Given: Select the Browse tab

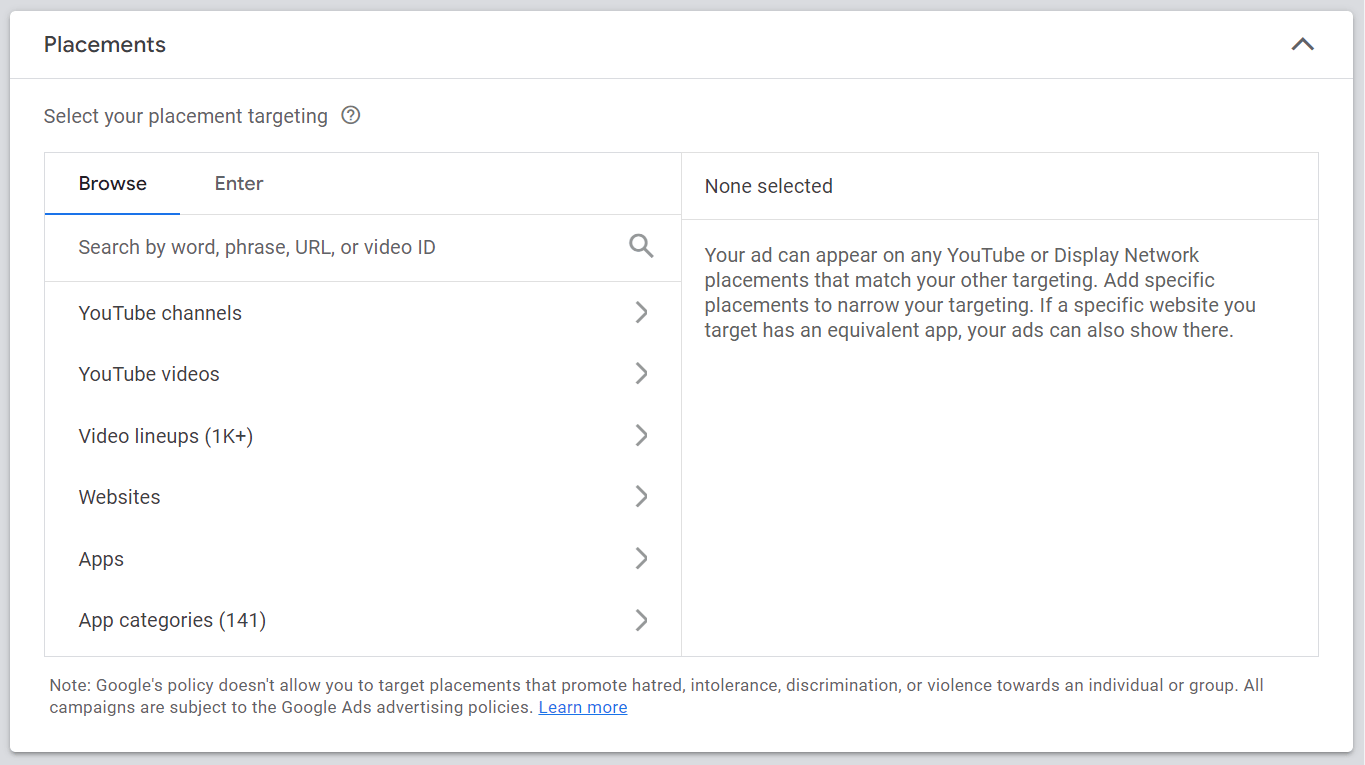Looking at the screenshot, I should pyautogui.click(x=112, y=183).
